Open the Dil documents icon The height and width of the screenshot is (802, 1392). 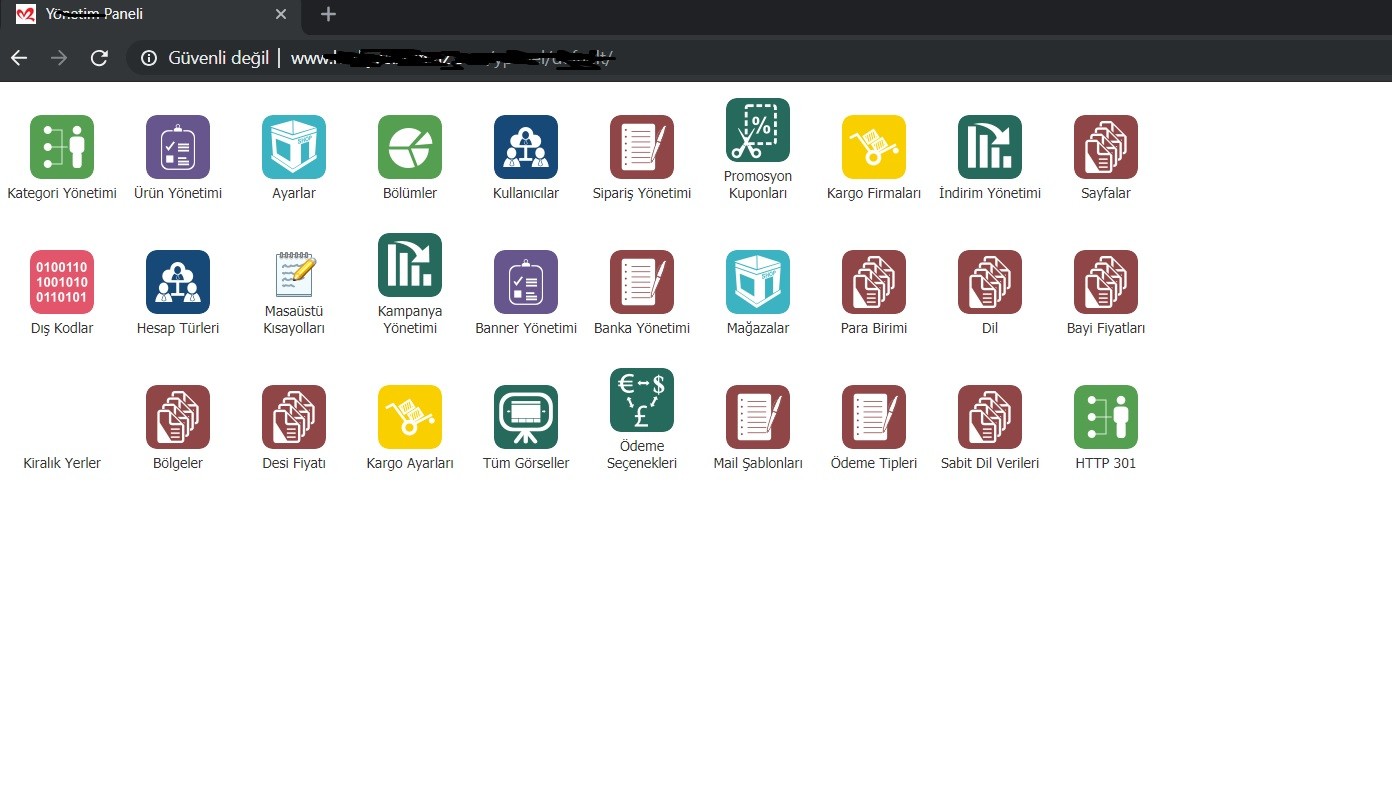990,282
